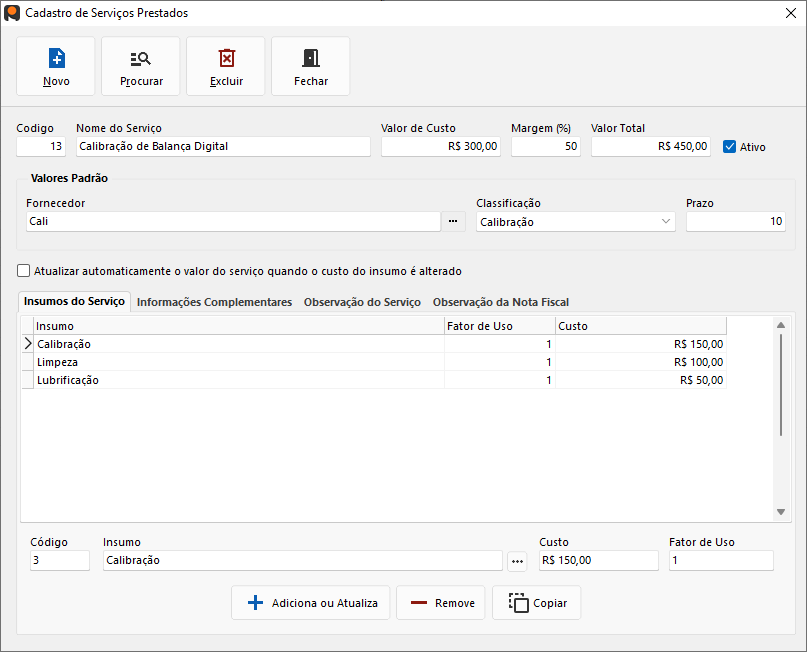Select the Observação da Nota Fiscal tab
This screenshot has height=652, width=807.
pos(500,302)
